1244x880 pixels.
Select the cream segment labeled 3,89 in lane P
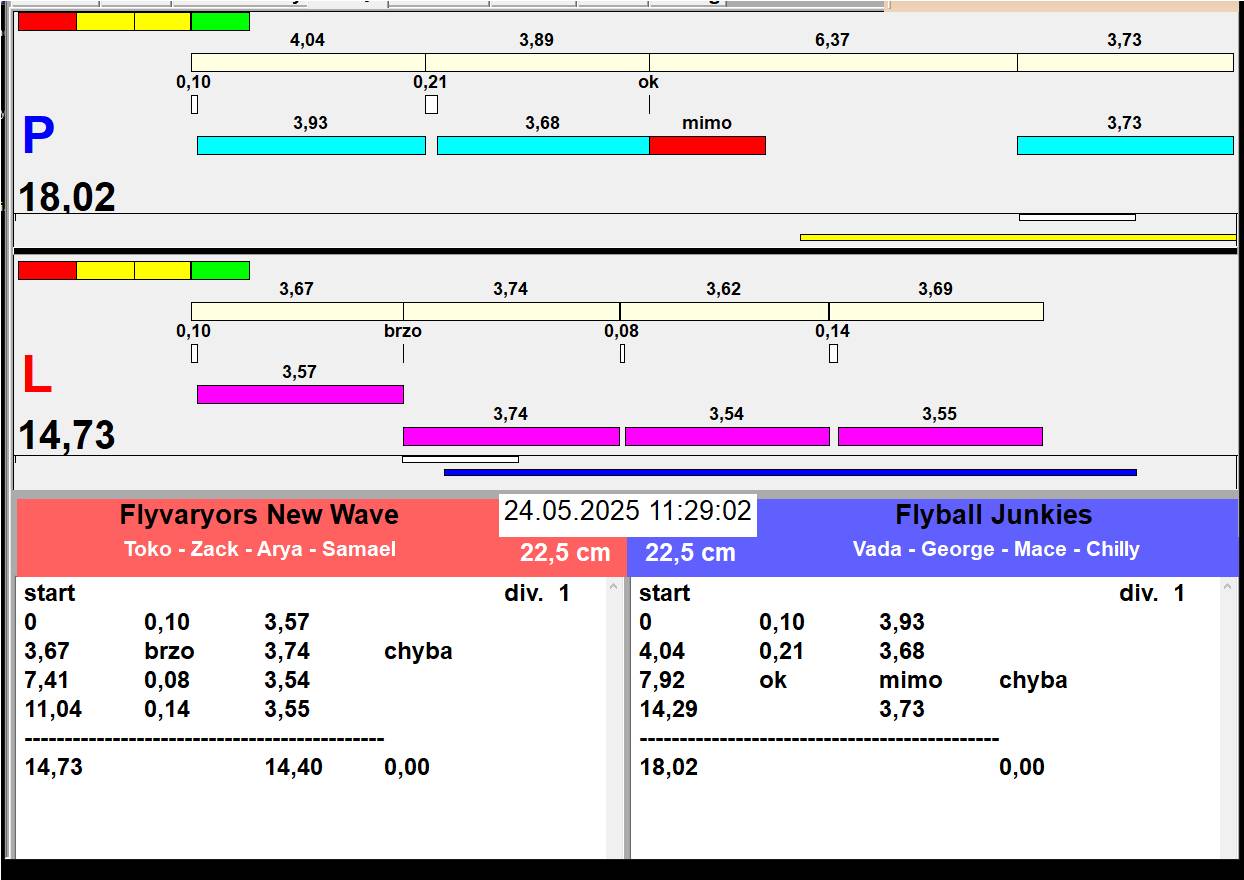pyautogui.click(x=537, y=62)
